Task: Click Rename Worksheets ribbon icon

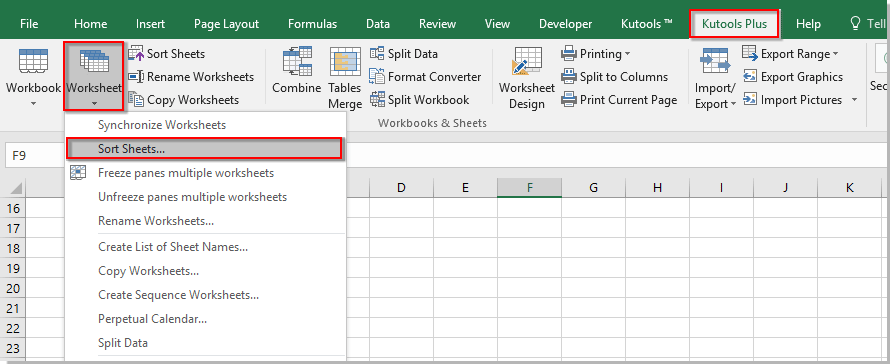Action: point(136,77)
